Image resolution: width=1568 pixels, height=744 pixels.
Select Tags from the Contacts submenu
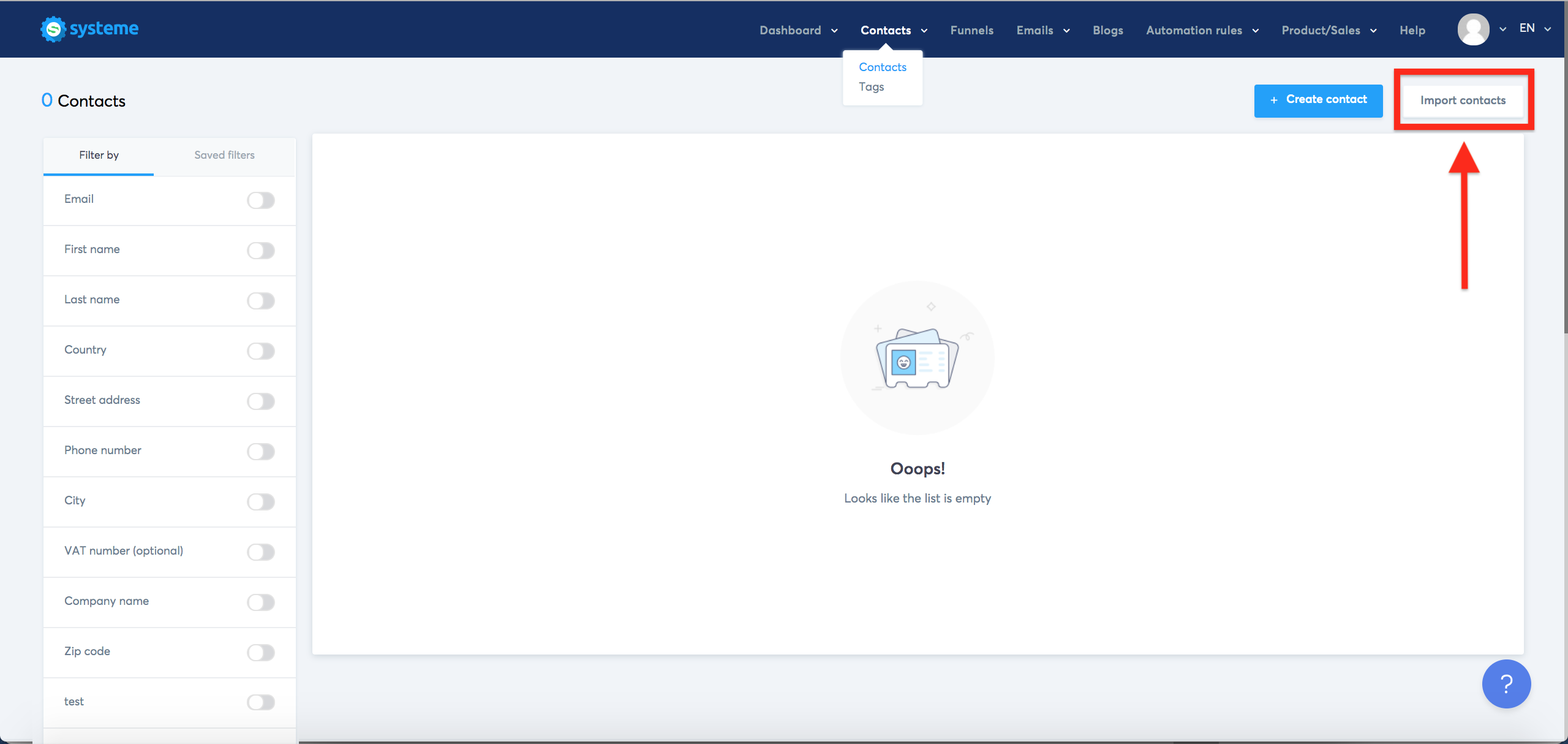pyautogui.click(x=871, y=87)
